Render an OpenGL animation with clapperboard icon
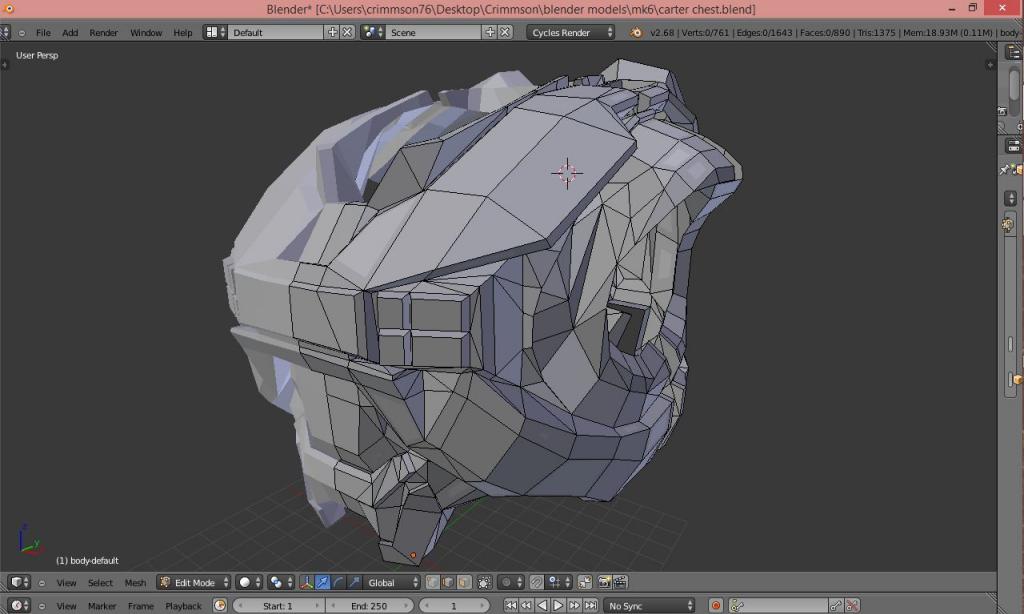This screenshot has height=614, width=1024. coord(620,582)
